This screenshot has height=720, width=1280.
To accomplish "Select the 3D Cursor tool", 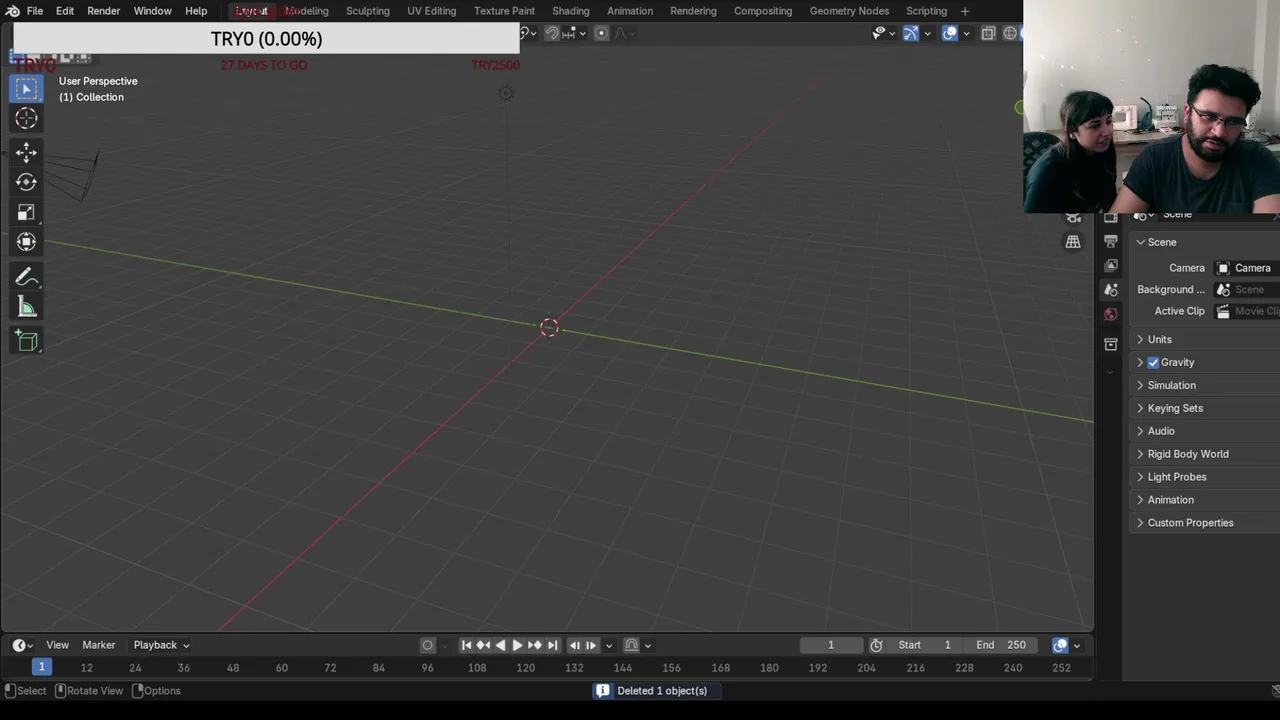I will tap(27, 119).
